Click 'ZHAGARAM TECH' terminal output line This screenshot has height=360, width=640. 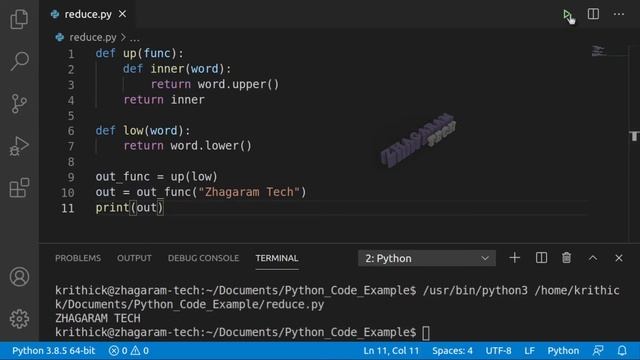coord(98,318)
